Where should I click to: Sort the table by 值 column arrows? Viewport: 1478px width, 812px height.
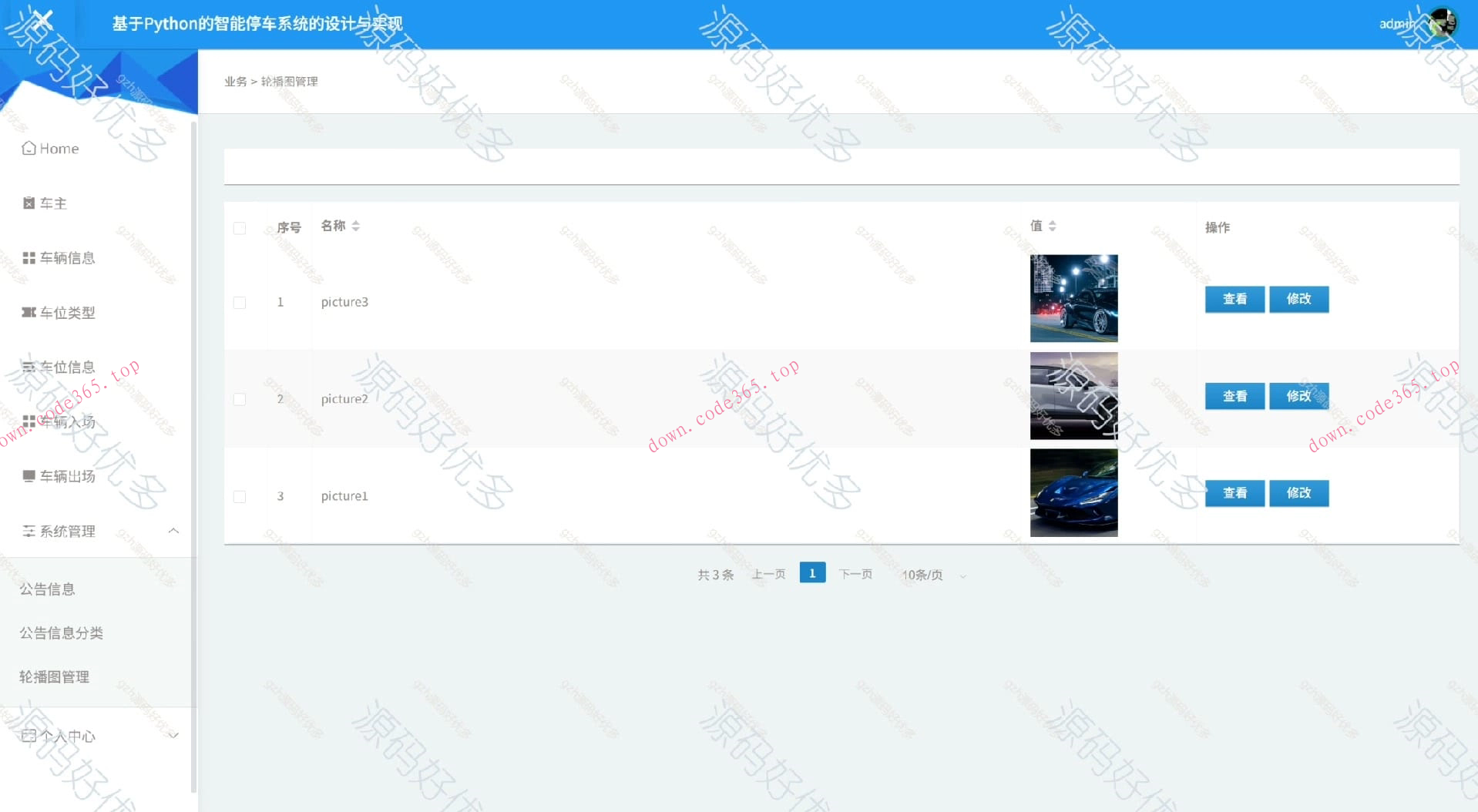pyautogui.click(x=1052, y=226)
